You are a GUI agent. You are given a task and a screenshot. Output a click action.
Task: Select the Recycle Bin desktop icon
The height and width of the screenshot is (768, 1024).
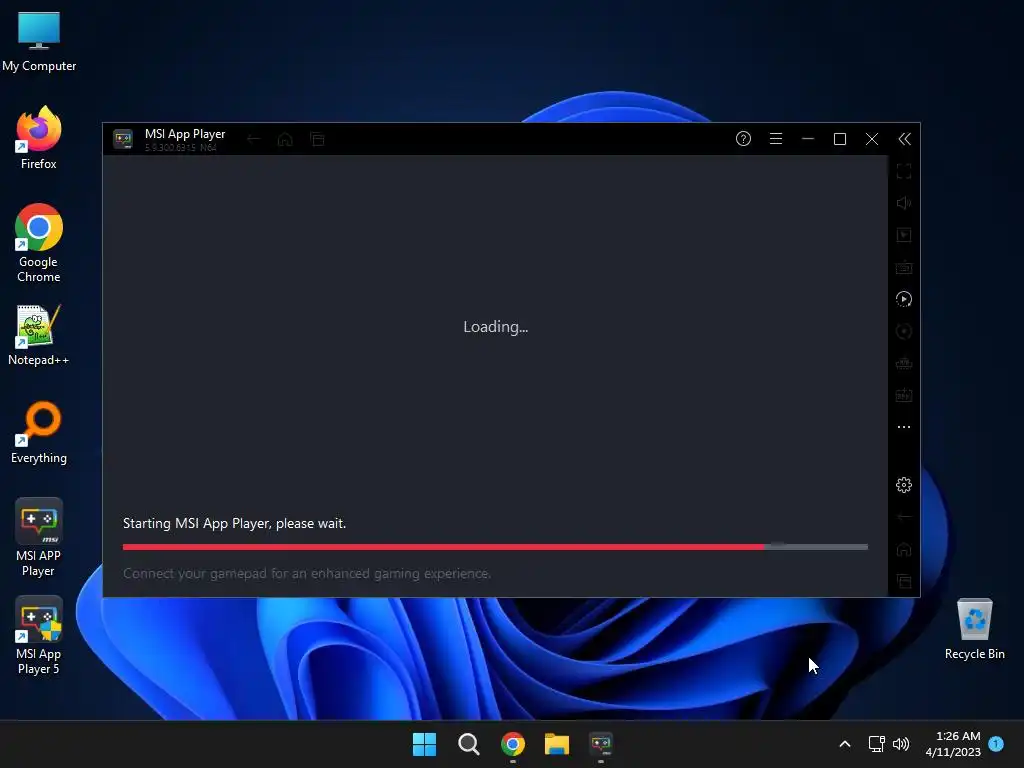[974, 629]
